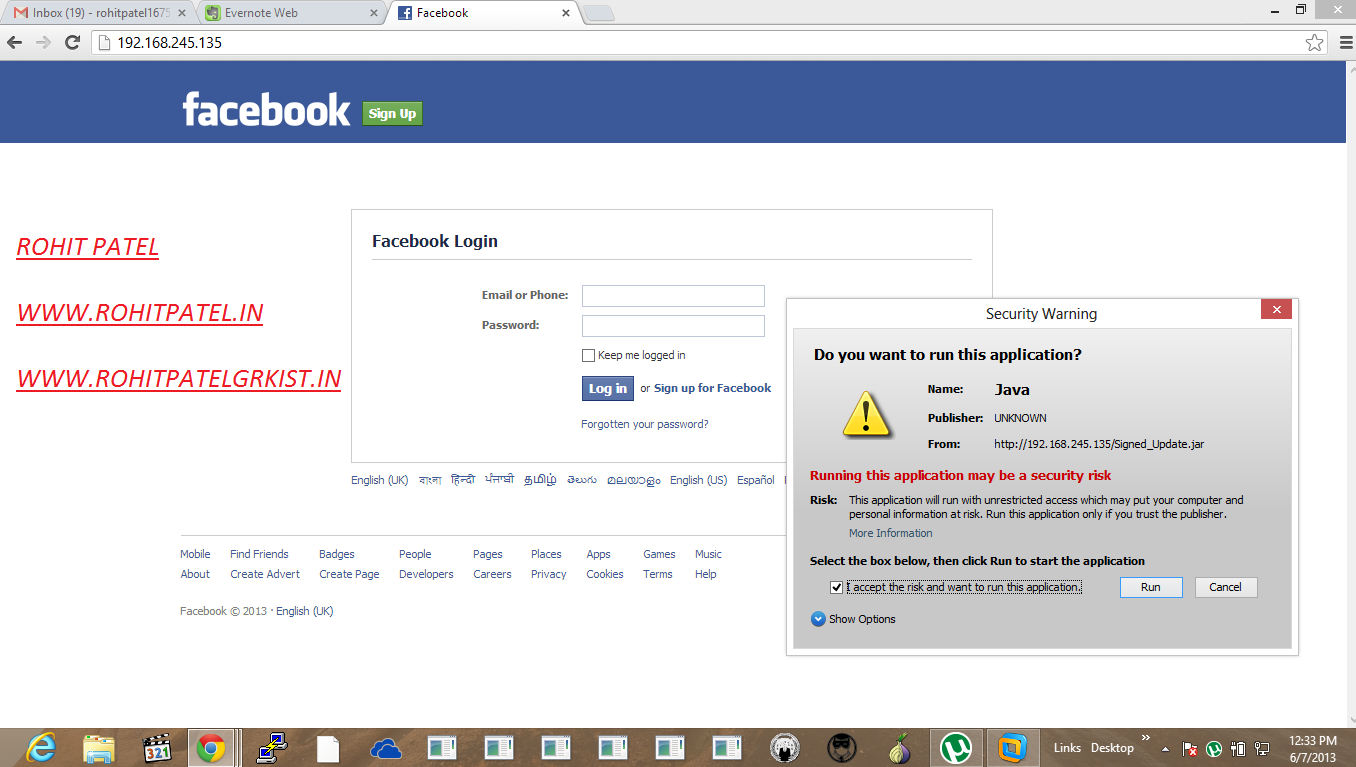This screenshot has width=1356, height=767.
Task: Open the Find Friends footer link
Action: [x=259, y=554]
